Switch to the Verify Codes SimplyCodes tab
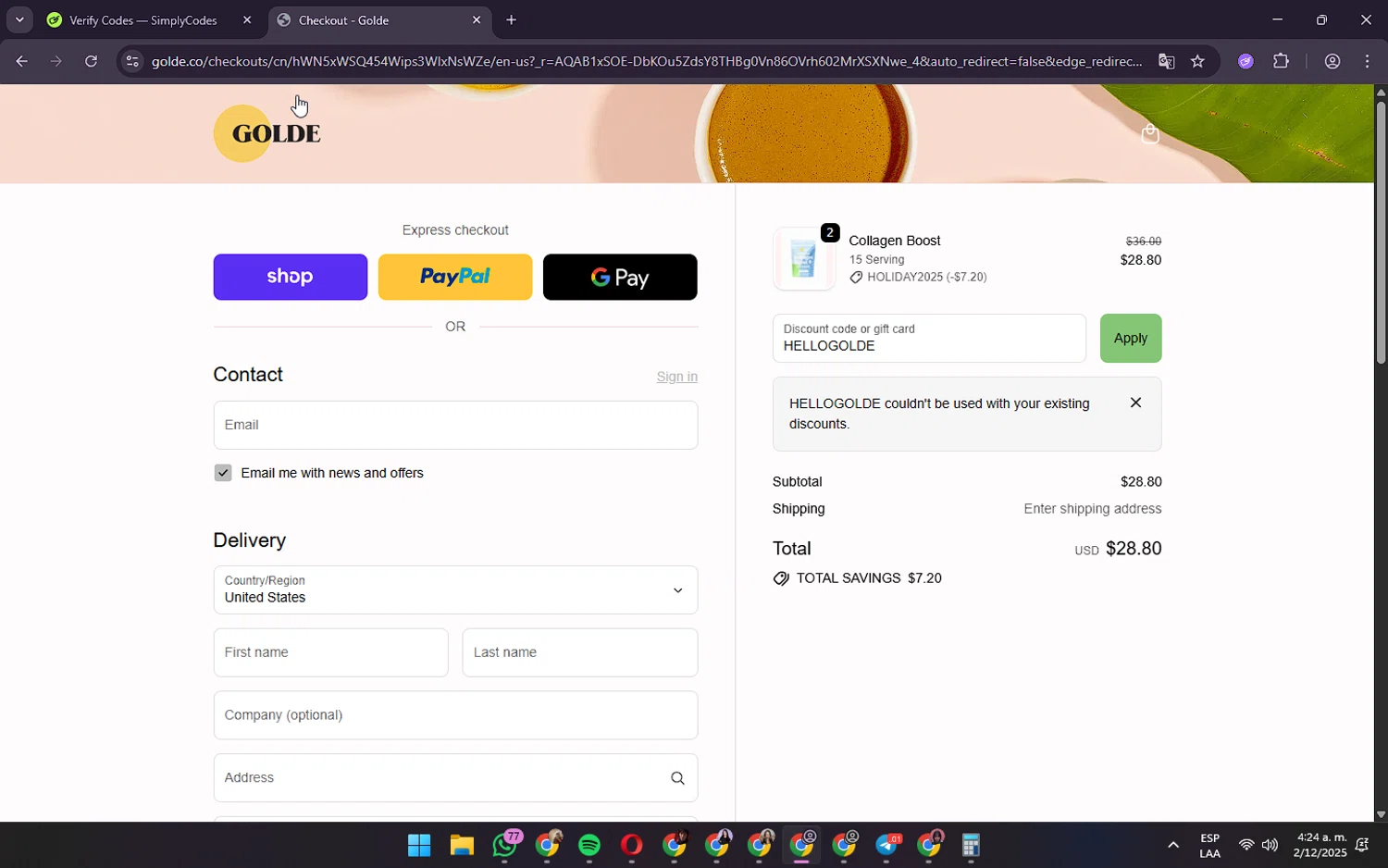The width and height of the screenshot is (1388, 868). coord(143,20)
